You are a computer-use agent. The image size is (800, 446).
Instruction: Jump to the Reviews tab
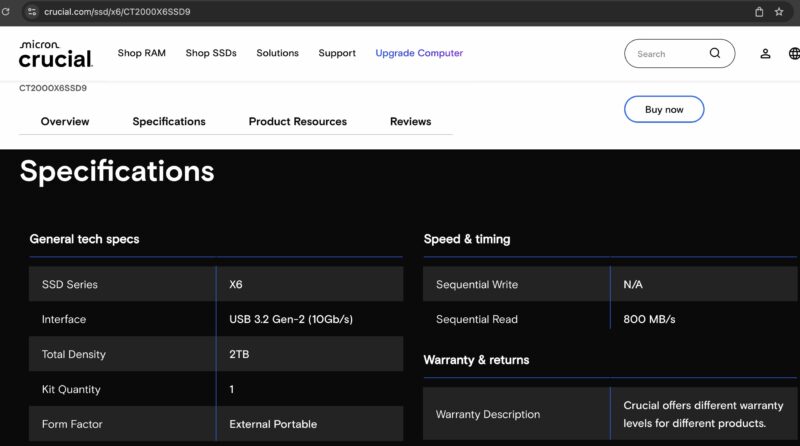tap(410, 122)
